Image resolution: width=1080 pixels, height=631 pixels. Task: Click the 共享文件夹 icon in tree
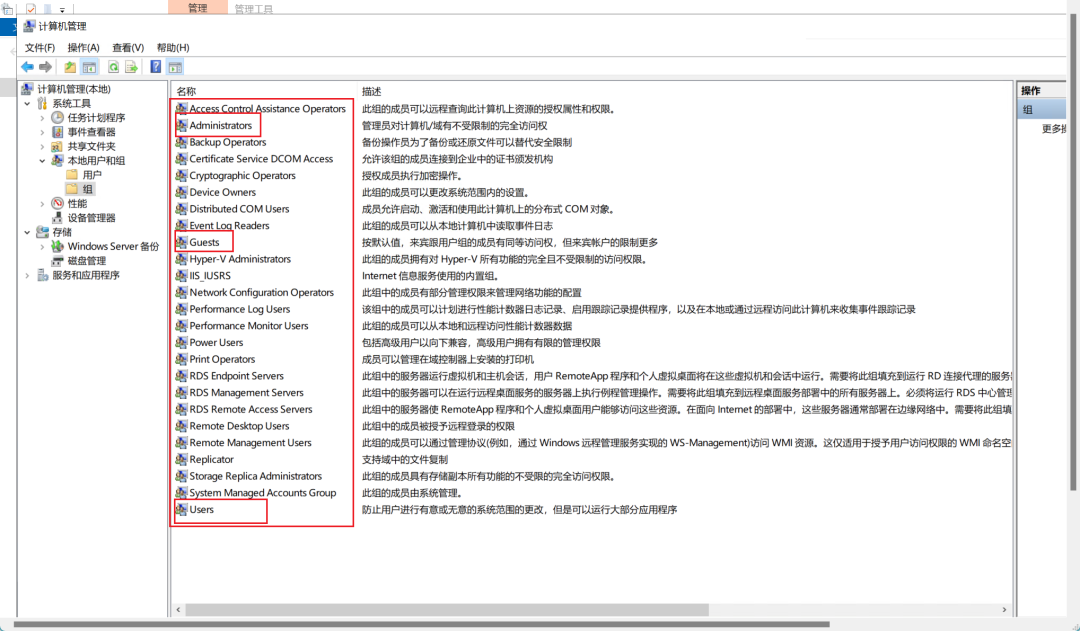pos(58,147)
